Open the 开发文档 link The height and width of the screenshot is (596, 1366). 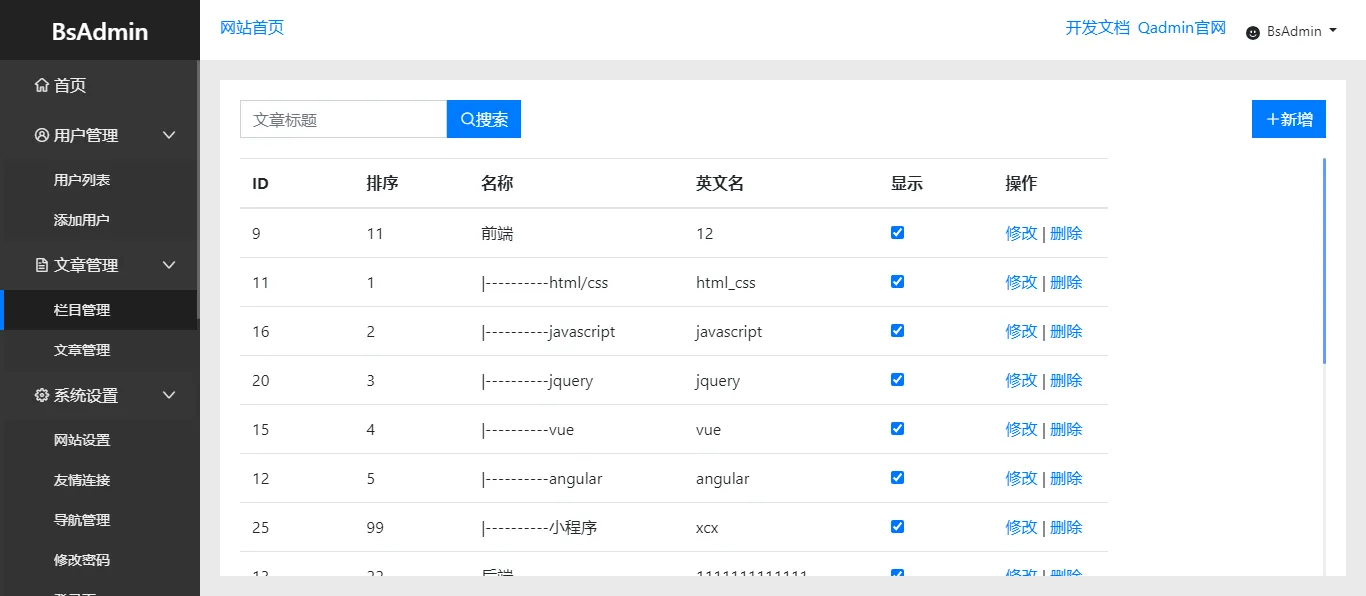tap(1097, 28)
